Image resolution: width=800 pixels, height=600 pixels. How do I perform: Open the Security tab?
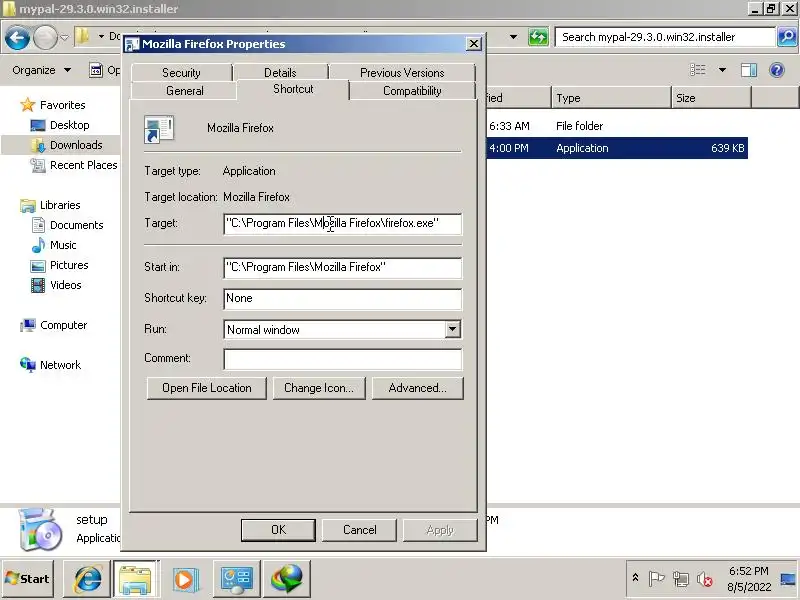click(x=181, y=72)
